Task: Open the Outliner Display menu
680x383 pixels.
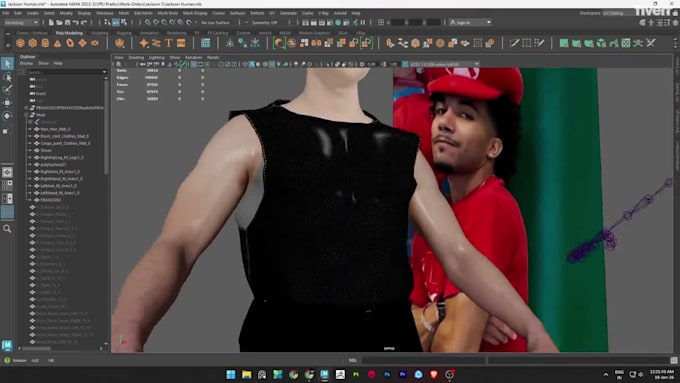Action: coord(26,63)
